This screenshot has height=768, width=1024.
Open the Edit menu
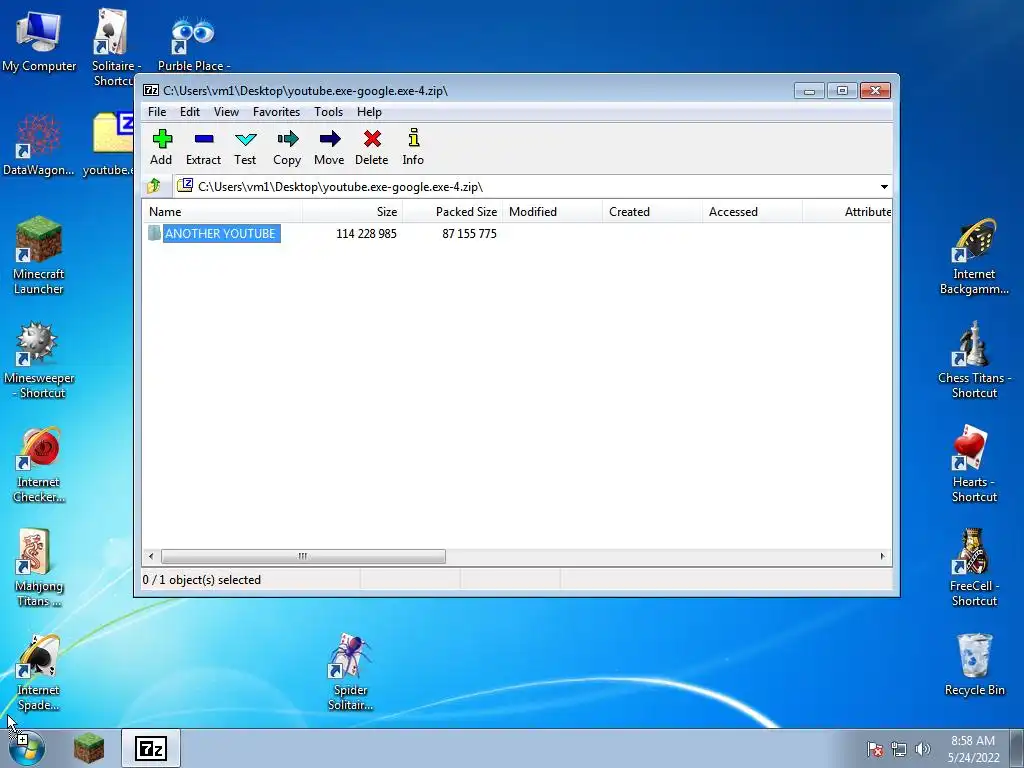[190, 112]
